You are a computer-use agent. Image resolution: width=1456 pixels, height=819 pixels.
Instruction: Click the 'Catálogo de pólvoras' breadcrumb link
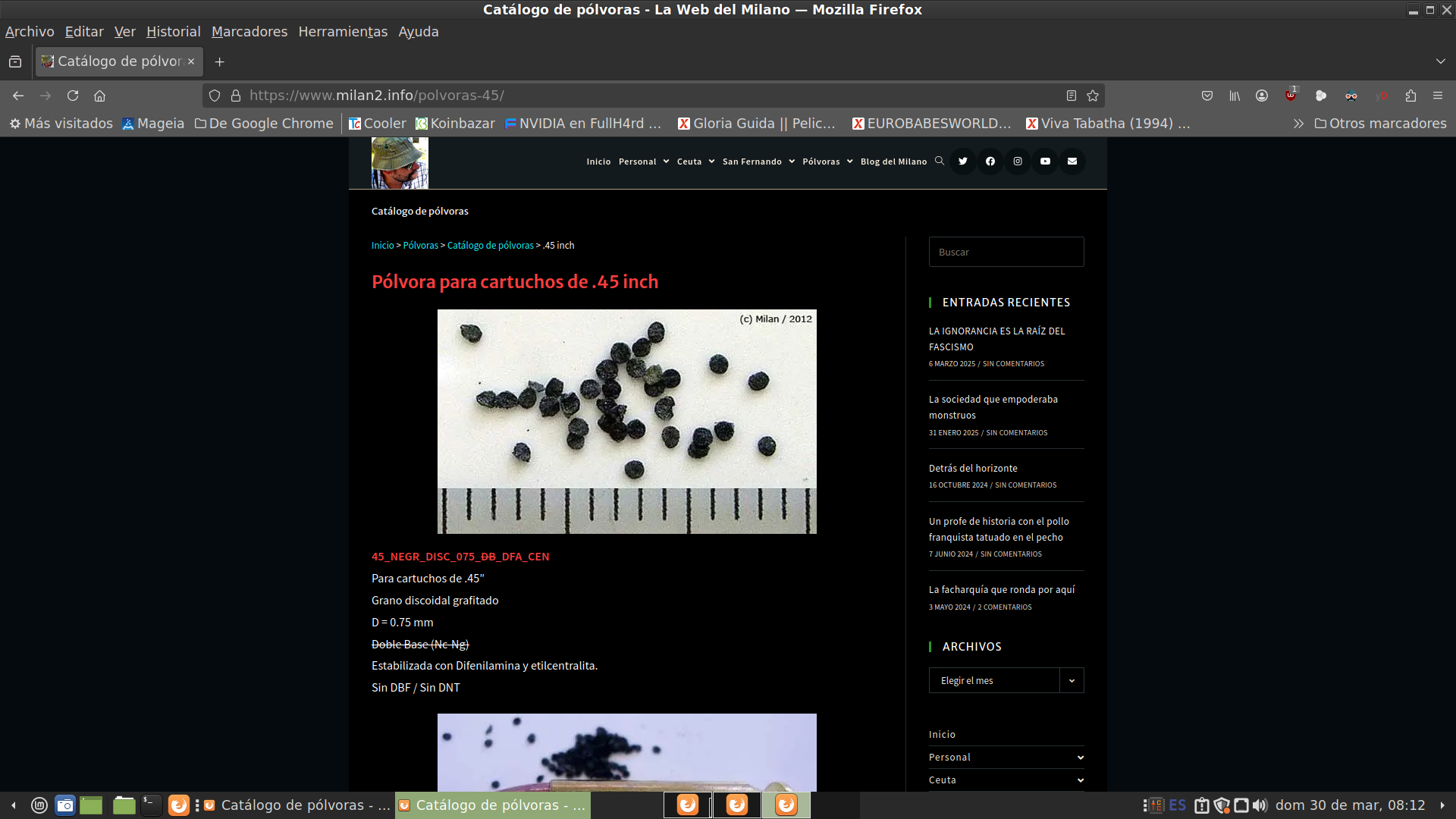pos(490,246)
